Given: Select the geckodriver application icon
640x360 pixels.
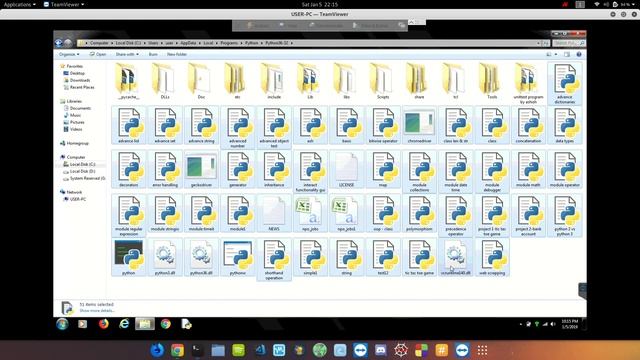Looking at the screenshot, I should pos(201,169).
